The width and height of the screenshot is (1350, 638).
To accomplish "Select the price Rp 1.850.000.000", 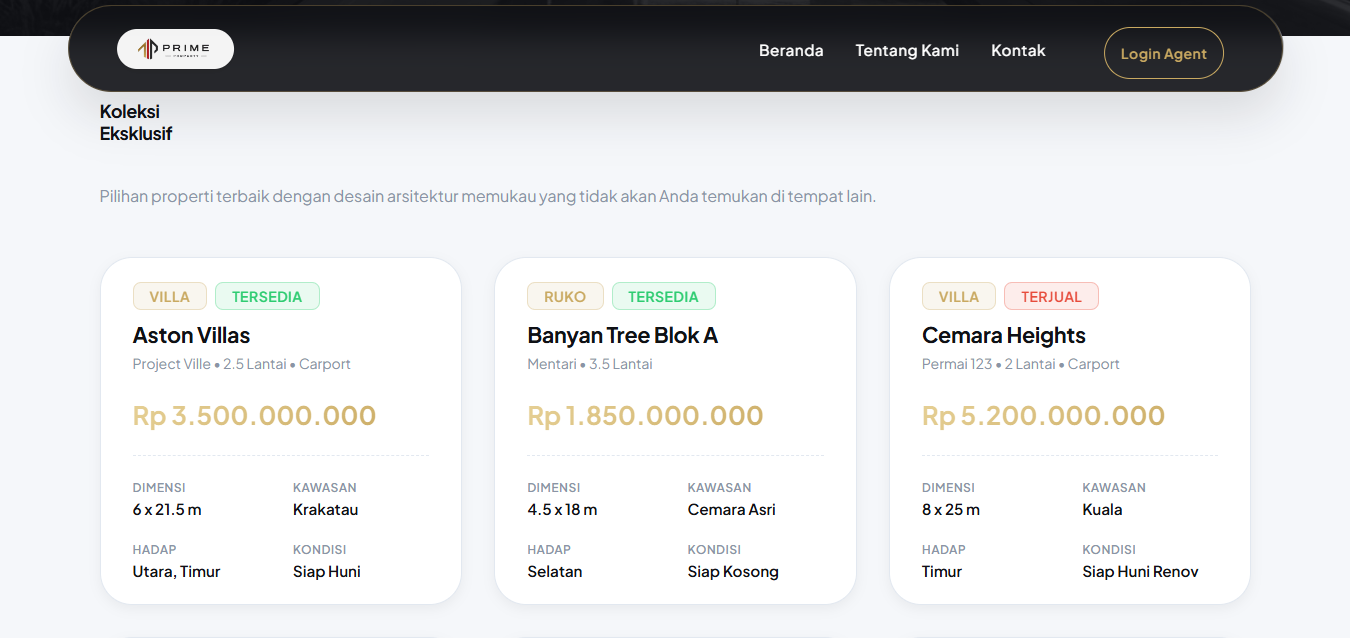I will click(x=646, y=415).
